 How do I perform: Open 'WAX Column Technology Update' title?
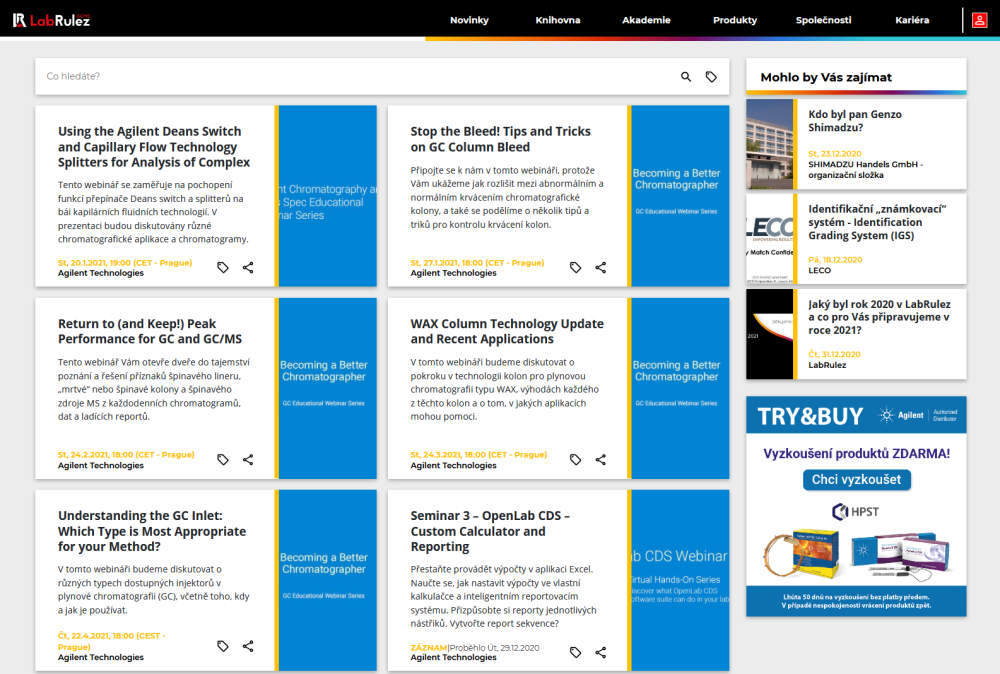click(x=507, y=332)
